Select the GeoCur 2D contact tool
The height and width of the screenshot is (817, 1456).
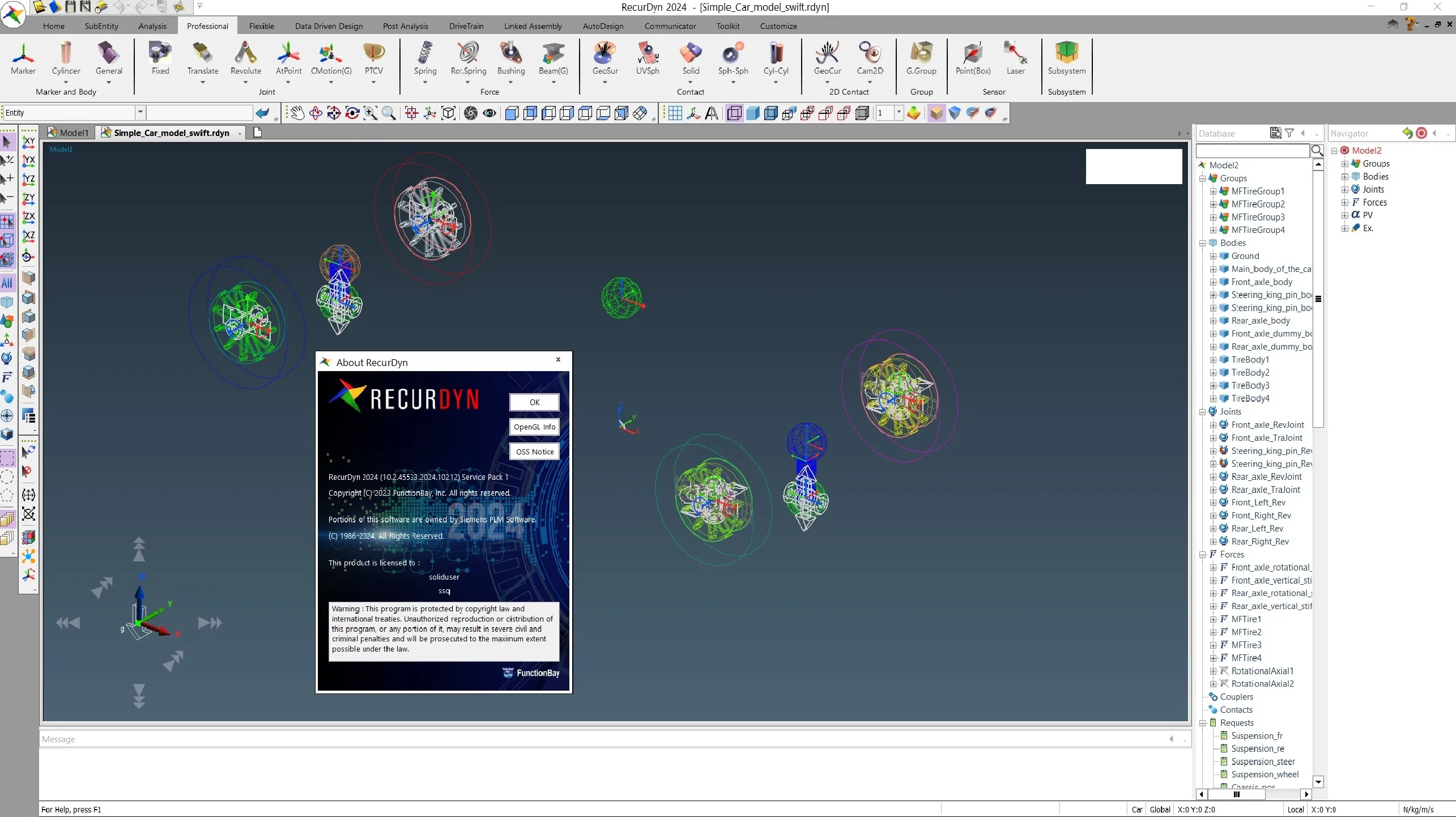pos(828,58)
